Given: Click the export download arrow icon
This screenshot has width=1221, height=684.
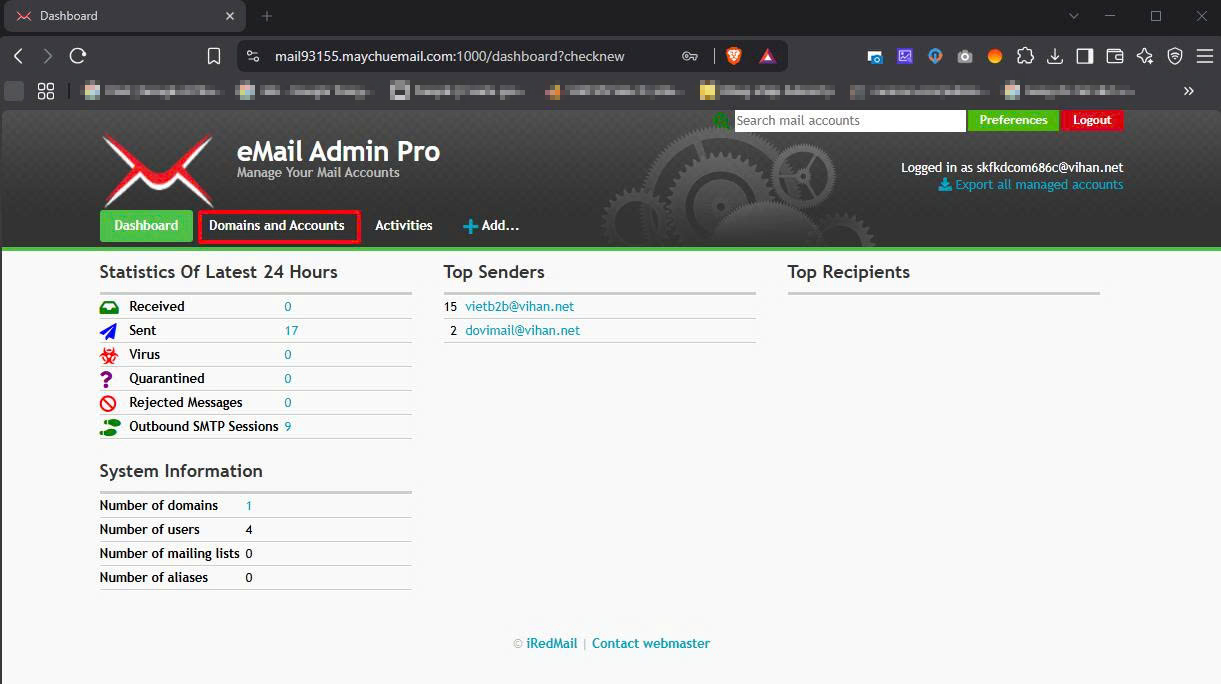Looking at the screenshot, I should click(945, 185).
